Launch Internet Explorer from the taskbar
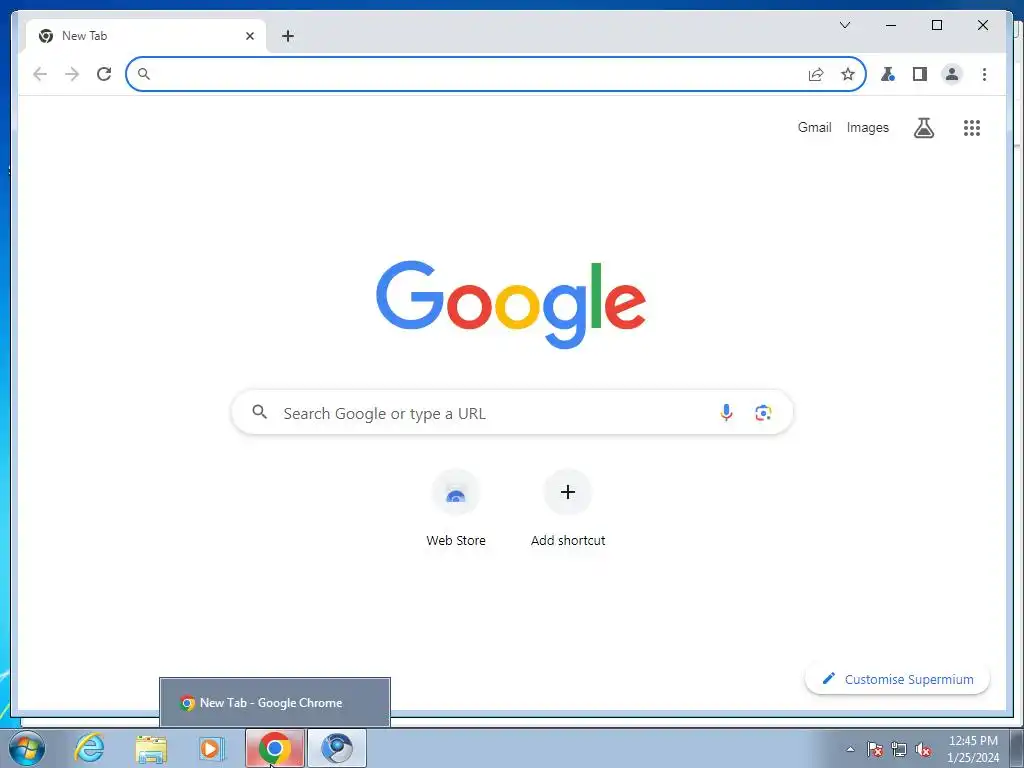Image resolution: width=1024 pixels, height=768 pixels. click(89, 748)
